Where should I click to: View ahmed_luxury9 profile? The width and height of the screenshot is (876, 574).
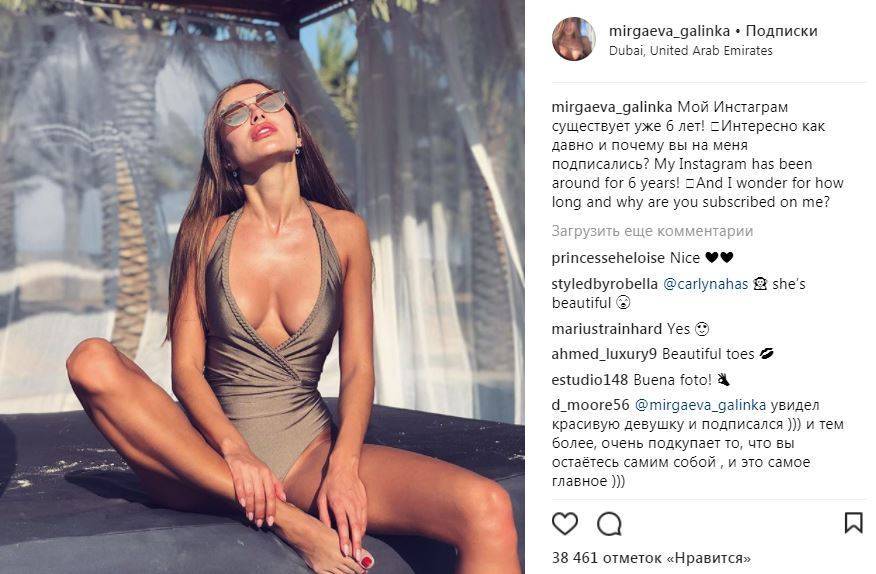pyautogui.click(x=604, y=354)
